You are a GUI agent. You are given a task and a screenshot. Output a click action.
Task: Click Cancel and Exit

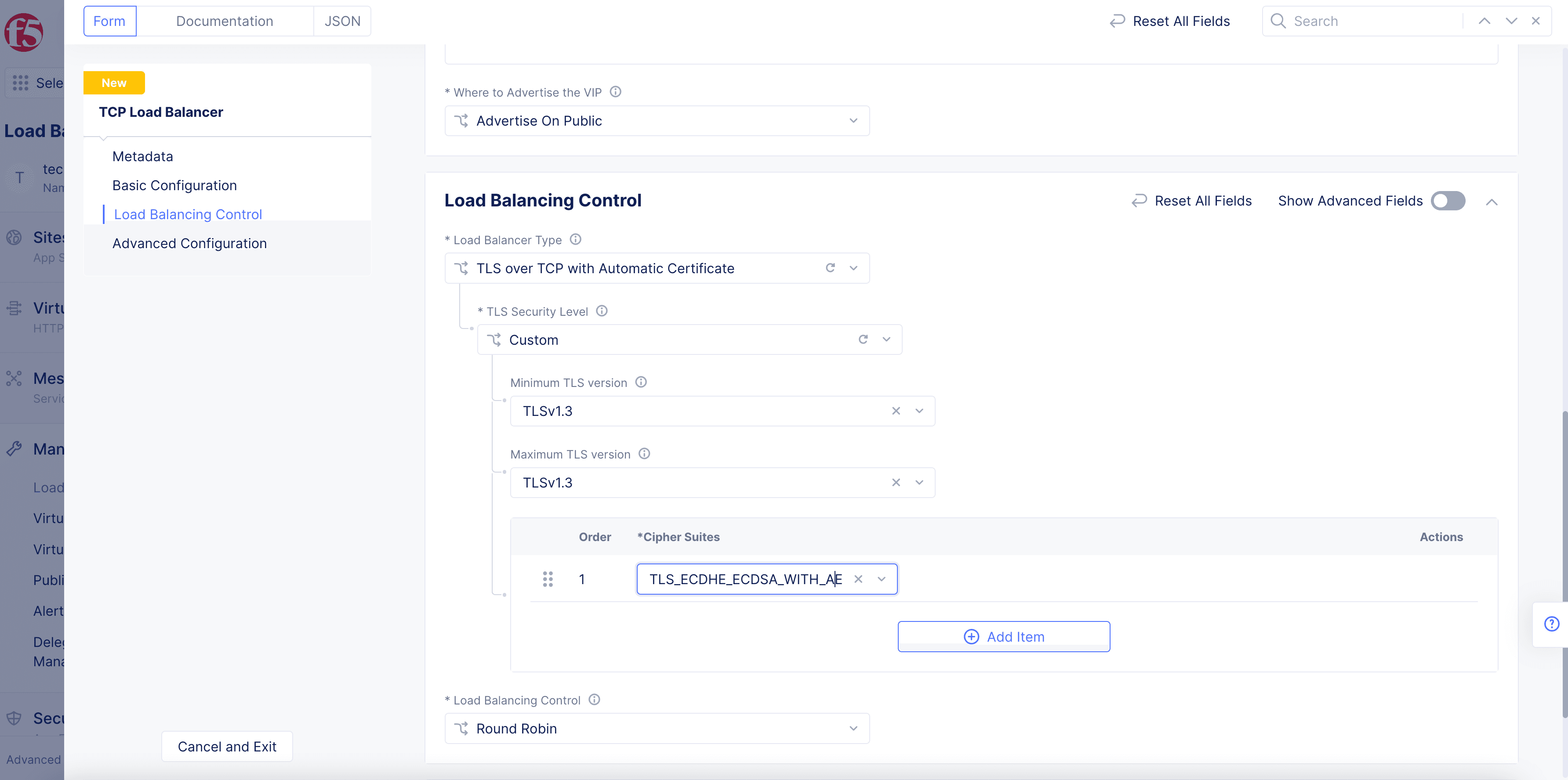tap(226, 747)
